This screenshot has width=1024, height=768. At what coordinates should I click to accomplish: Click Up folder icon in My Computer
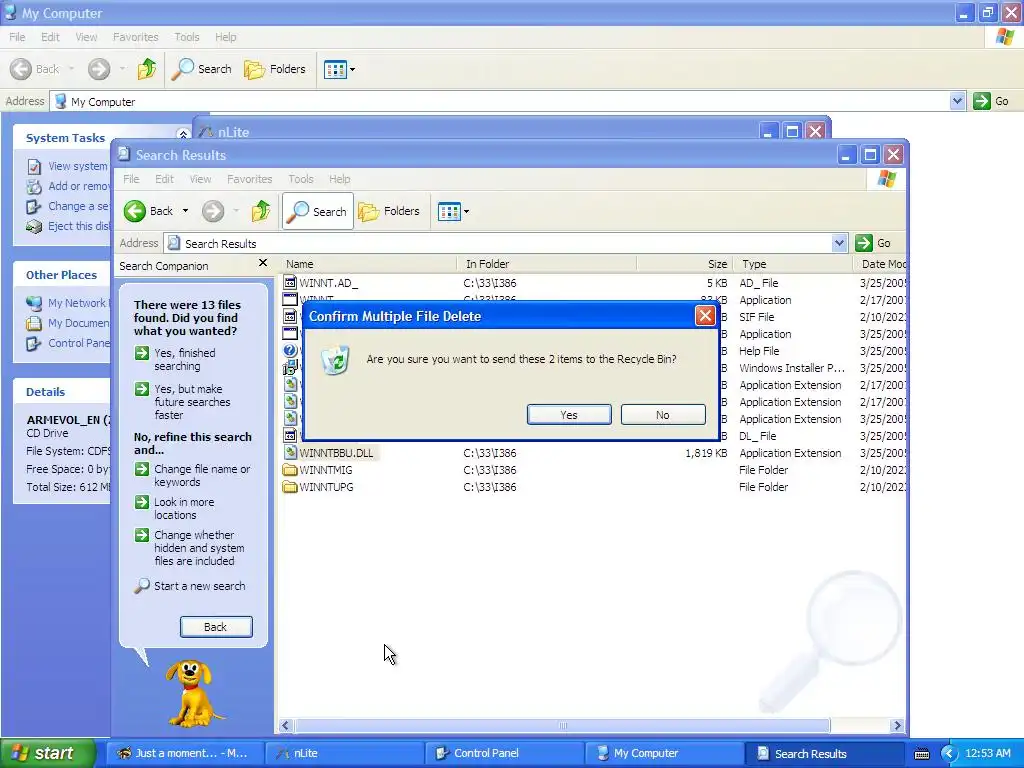pos(147,69)
